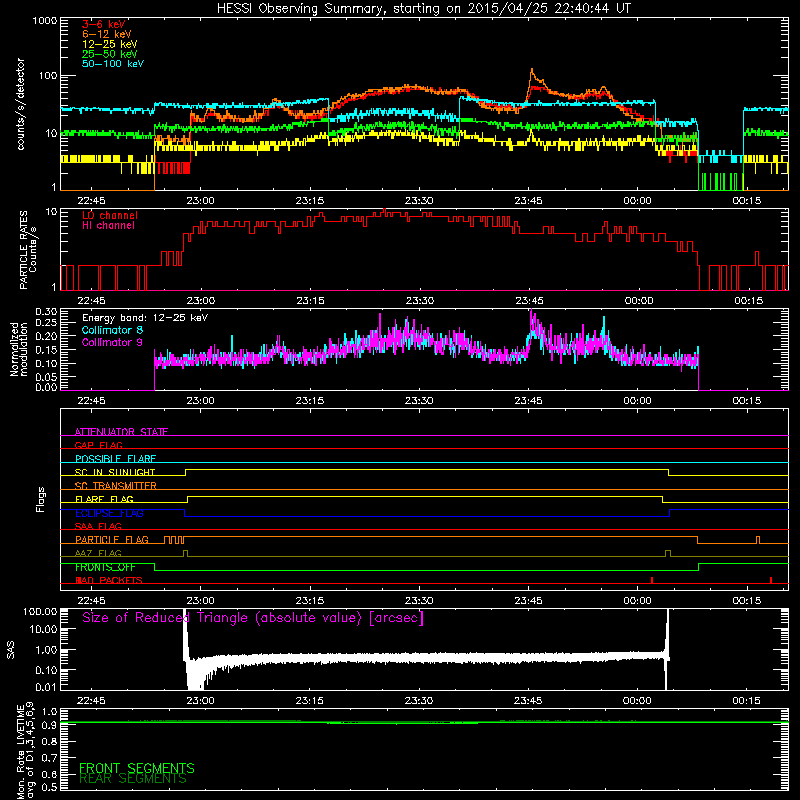Screen dimensions: 800x800
Task: Click the SC TRANSMITTER flag label
Action: (116, 485)
